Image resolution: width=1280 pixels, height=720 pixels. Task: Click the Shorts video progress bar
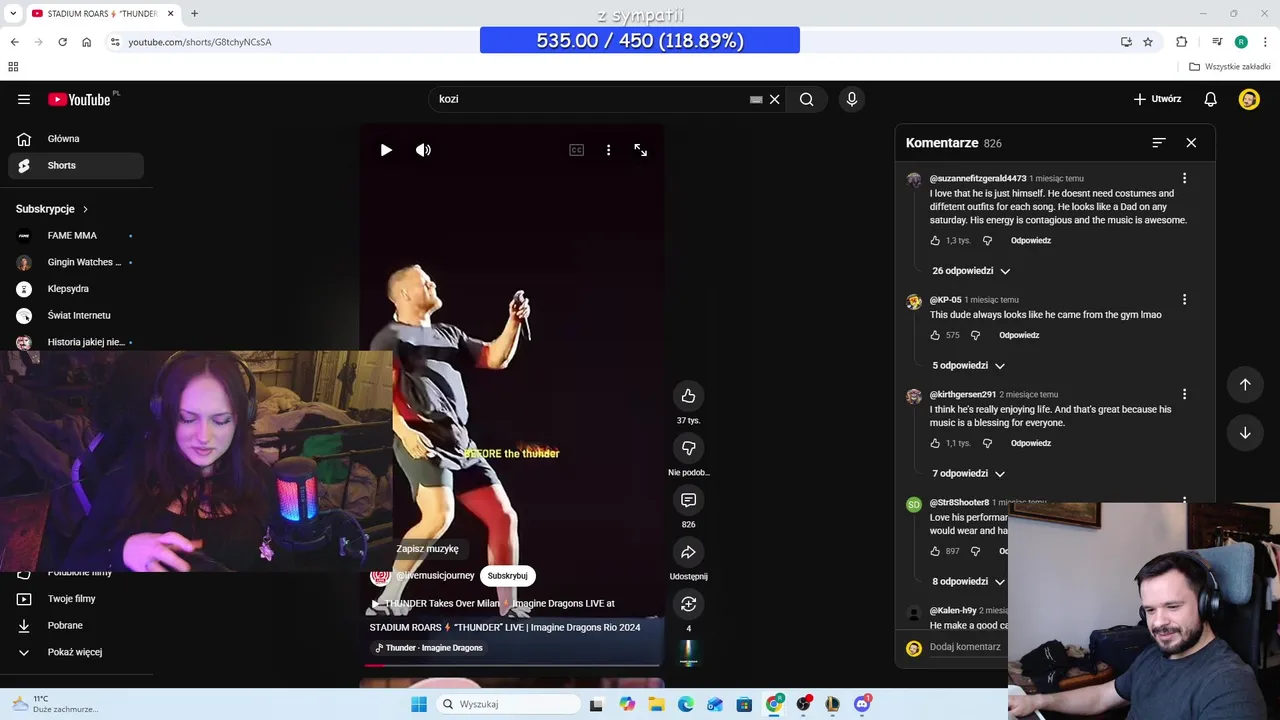click(512, 664)
